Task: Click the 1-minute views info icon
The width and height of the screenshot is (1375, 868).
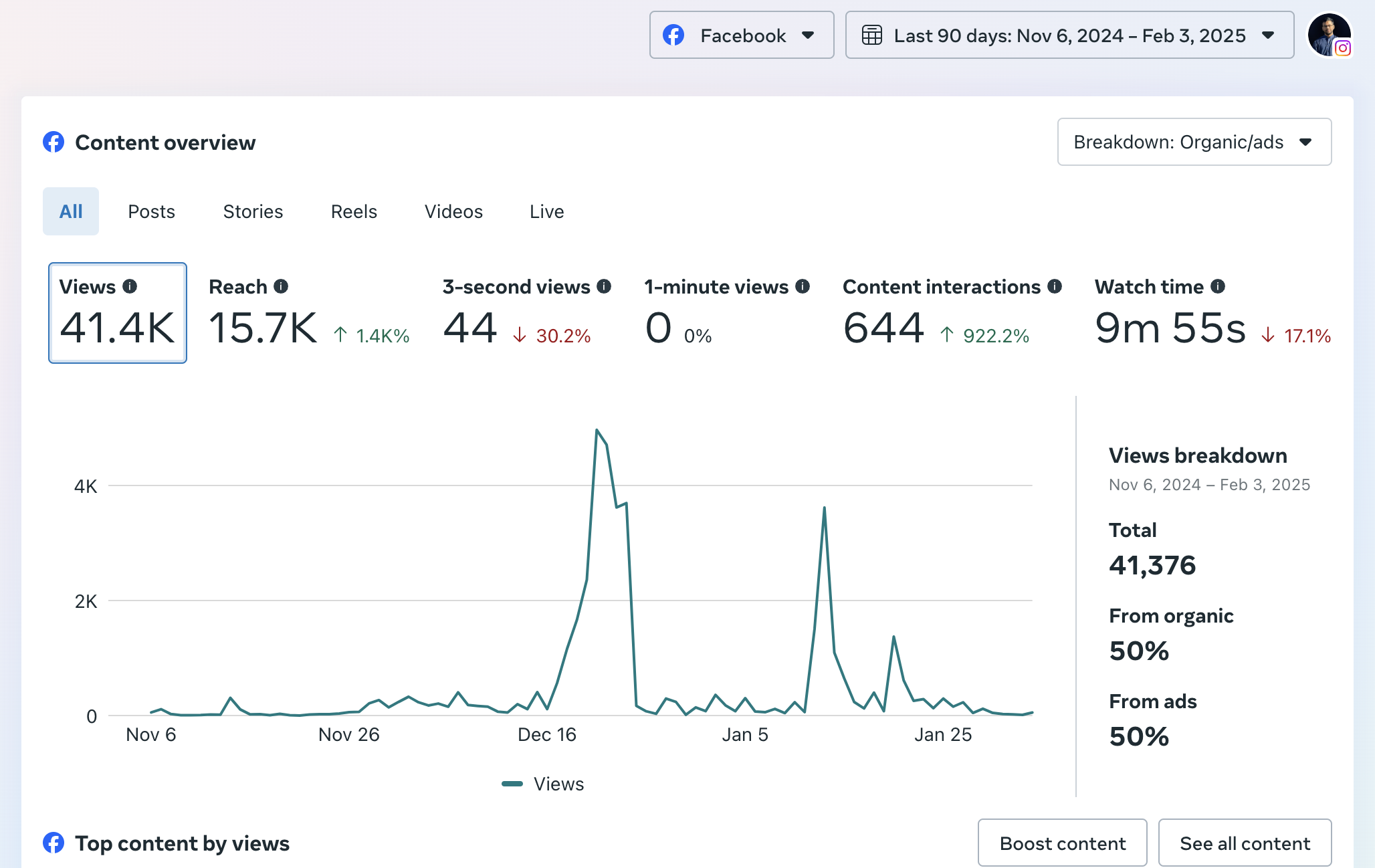Action: pyautogui.click(x=803, y=286)
